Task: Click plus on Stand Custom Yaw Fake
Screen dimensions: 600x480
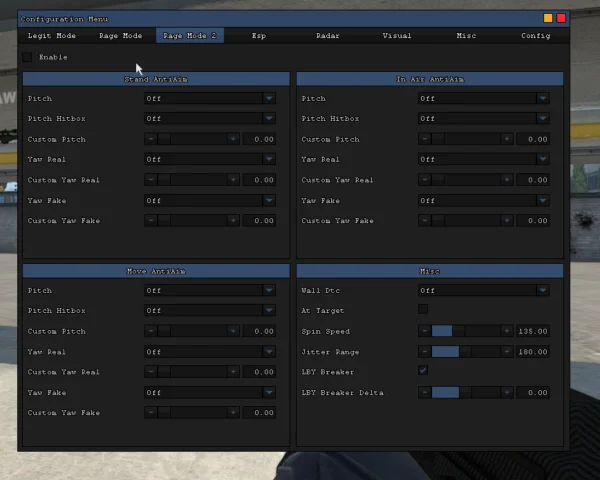Action: pyautogui.click(x=233, y=220)
